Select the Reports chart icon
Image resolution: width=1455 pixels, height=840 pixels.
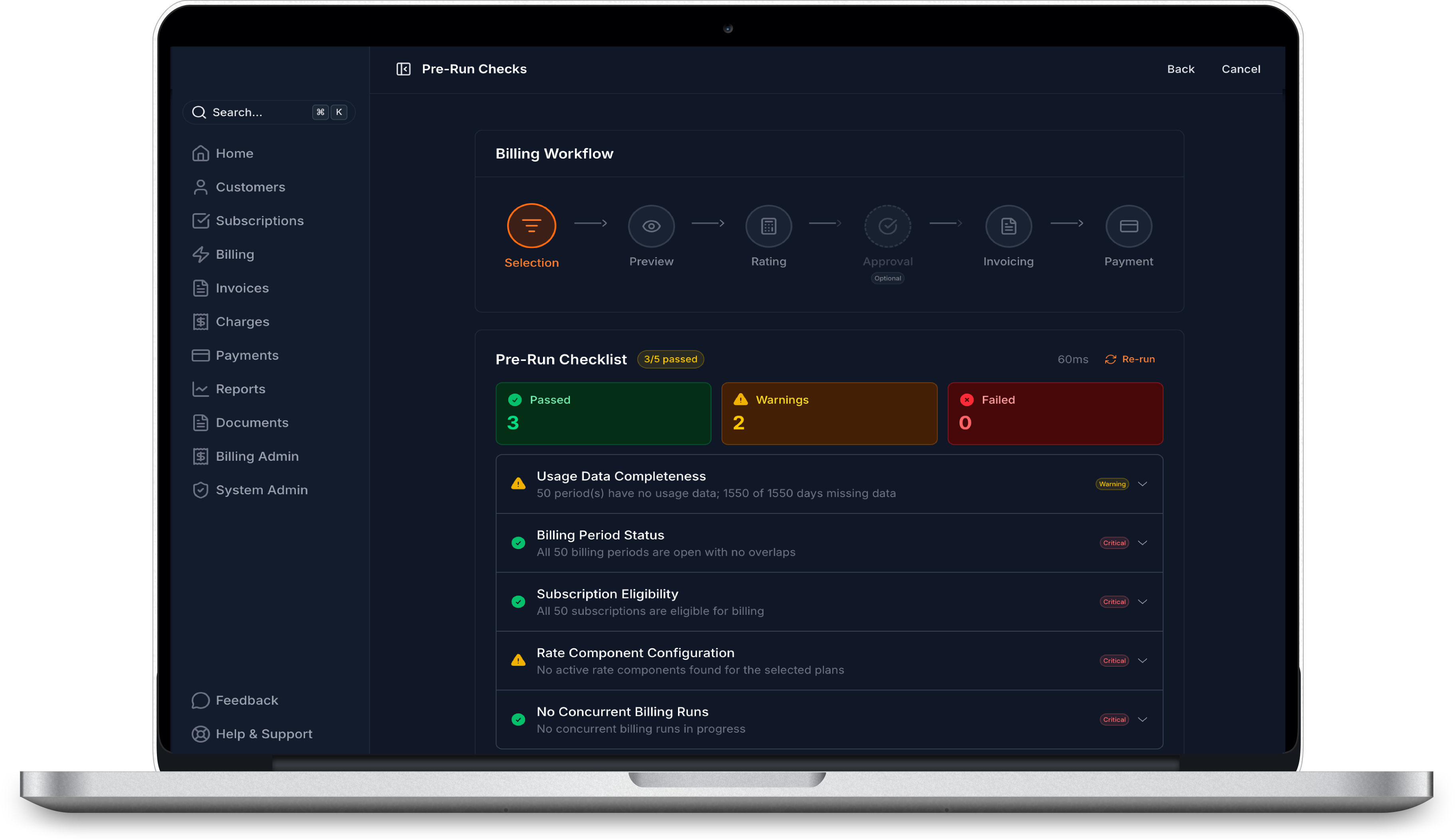[x=200, y=389]
